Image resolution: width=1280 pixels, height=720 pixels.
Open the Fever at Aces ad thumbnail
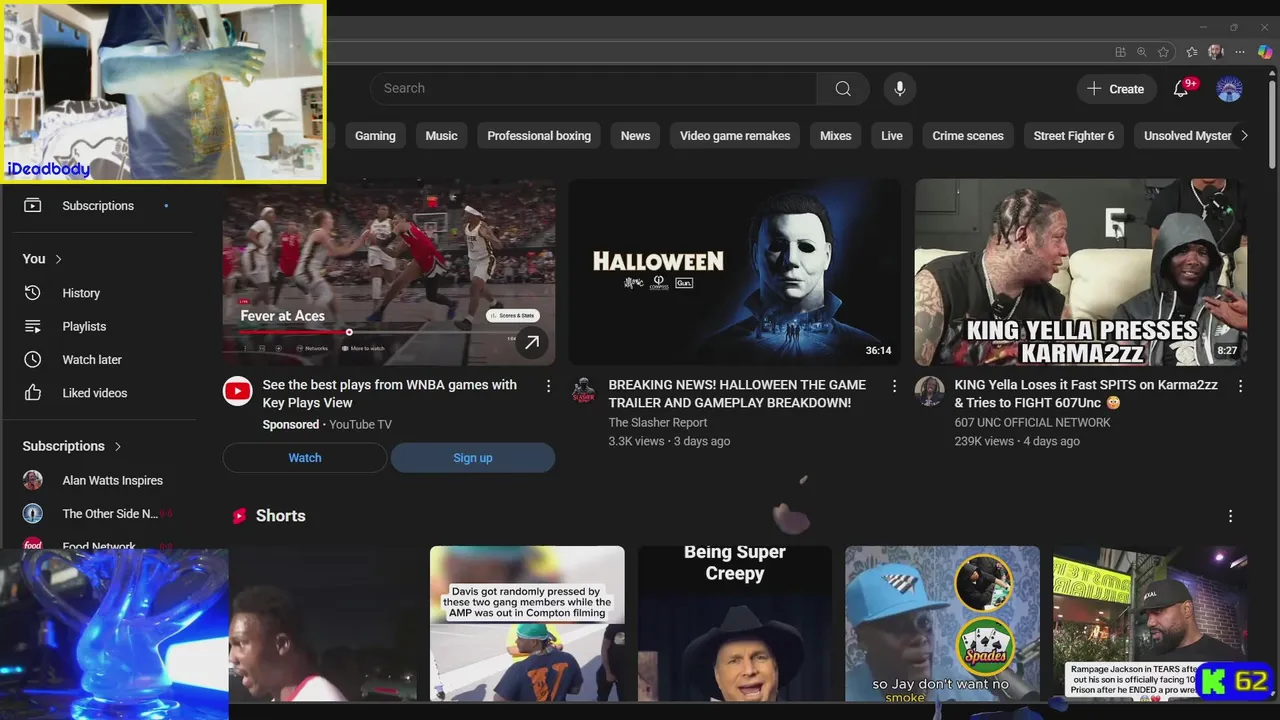pos(389,272)
